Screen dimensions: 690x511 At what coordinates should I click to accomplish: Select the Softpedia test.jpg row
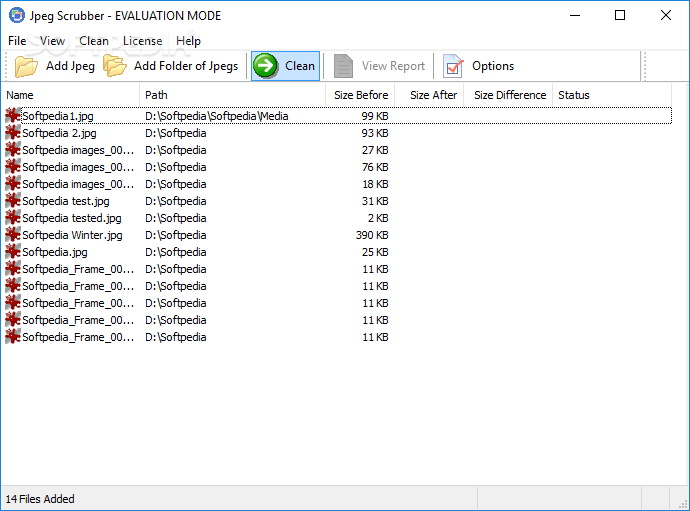(x=338, y=201)
